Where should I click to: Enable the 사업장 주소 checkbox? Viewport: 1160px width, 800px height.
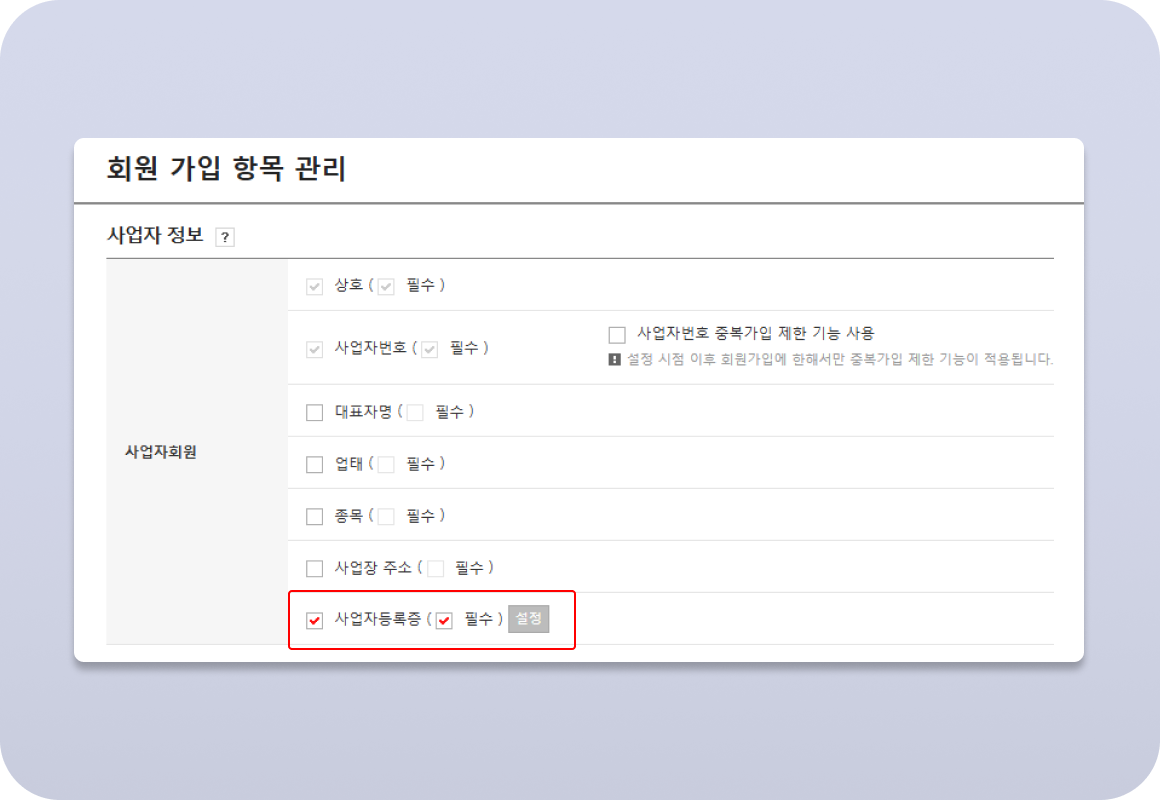click(313, 567)
